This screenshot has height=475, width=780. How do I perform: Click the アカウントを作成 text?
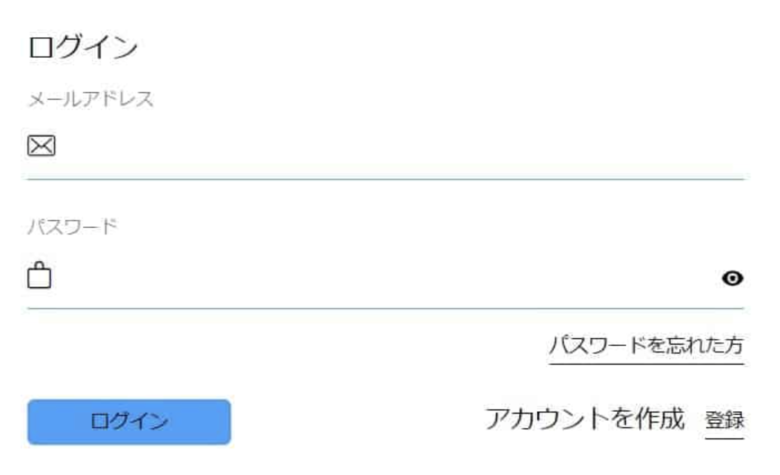(585, 419)
